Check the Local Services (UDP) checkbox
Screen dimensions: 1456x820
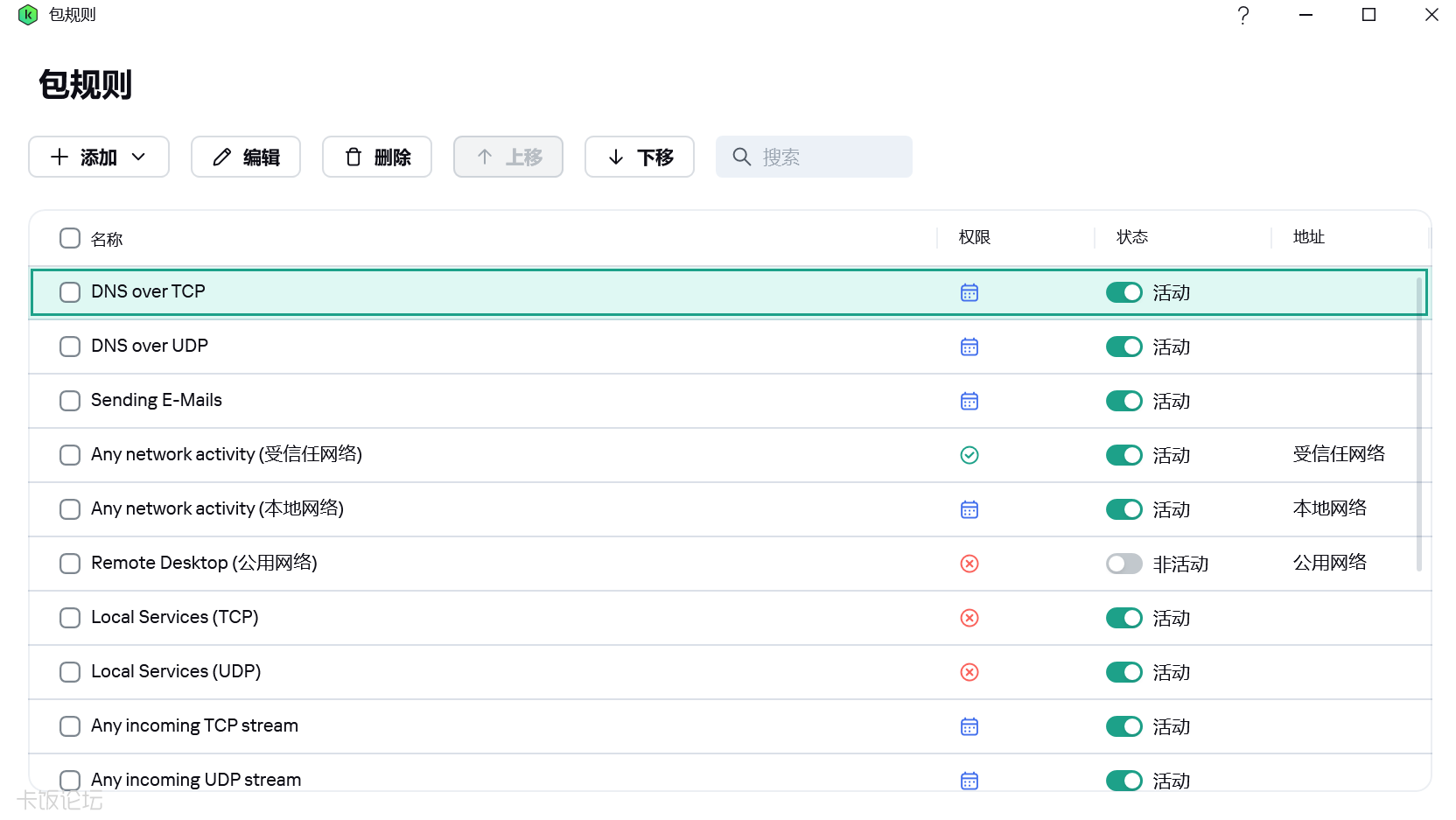click(x=70, y=672)
